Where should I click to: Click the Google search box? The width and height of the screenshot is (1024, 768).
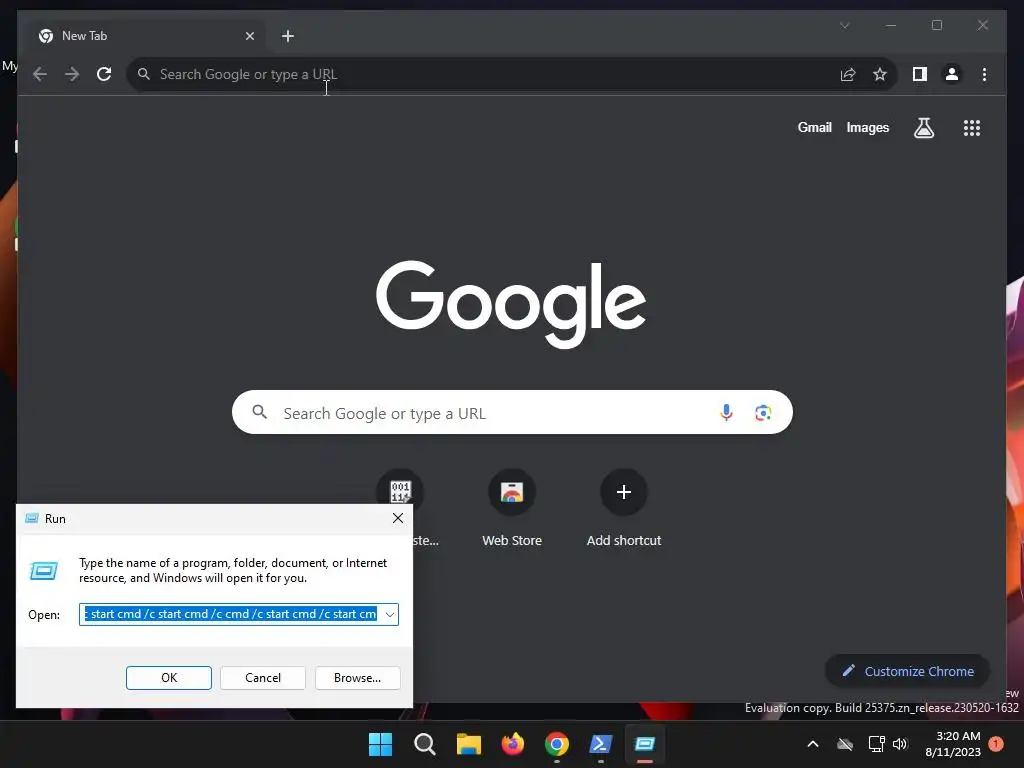512,412
